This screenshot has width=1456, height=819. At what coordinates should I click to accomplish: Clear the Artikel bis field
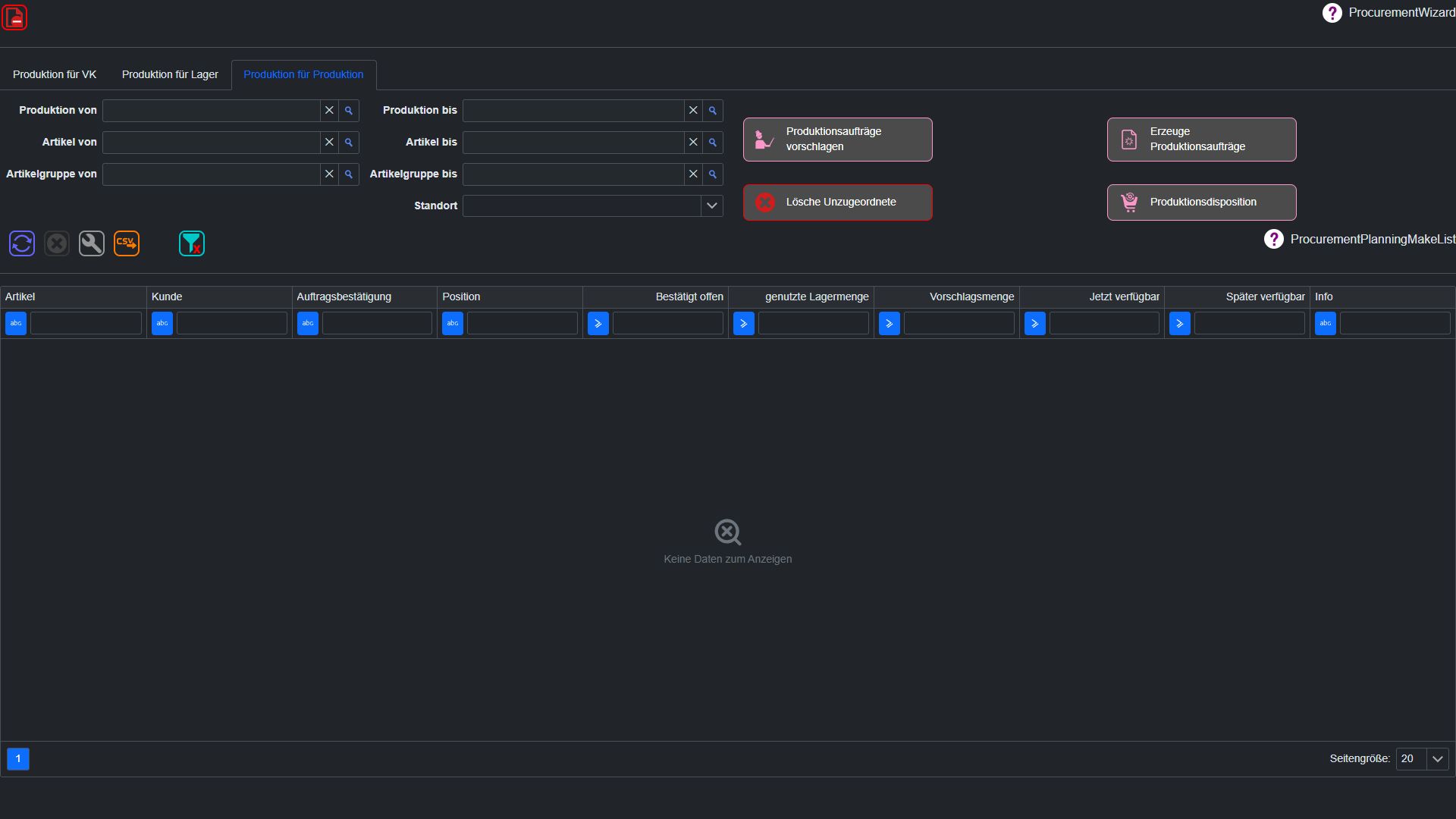(x=693, y=143)
